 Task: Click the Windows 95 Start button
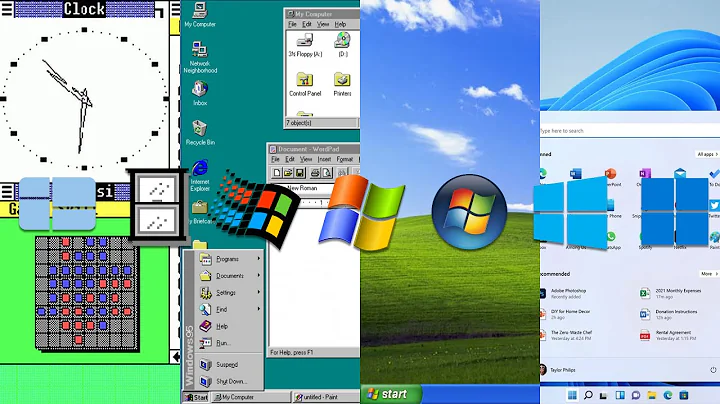point(197,397)
